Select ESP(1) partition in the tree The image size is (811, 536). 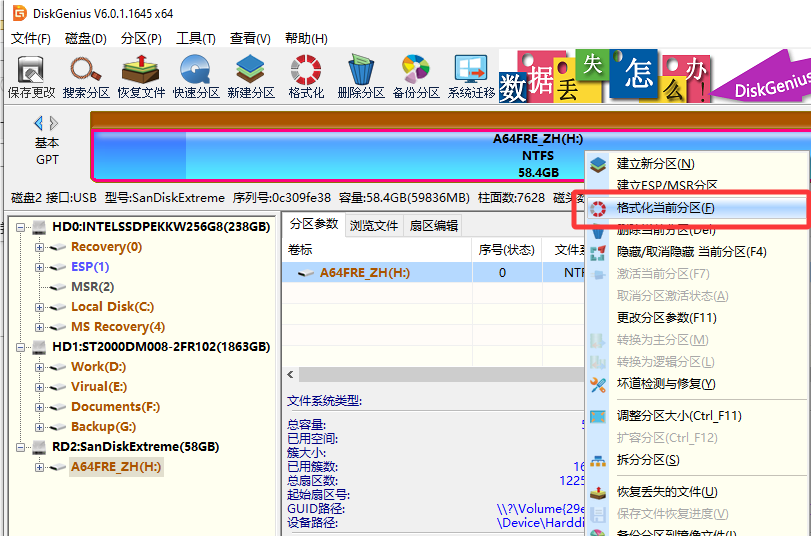[90, 266]
